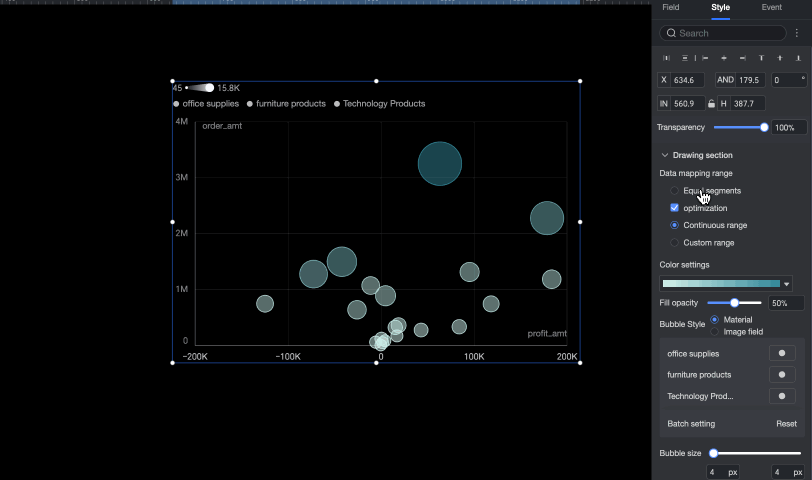Click the align right icon
The width and height of the screenshot is (812, 480).
point(743,58)
